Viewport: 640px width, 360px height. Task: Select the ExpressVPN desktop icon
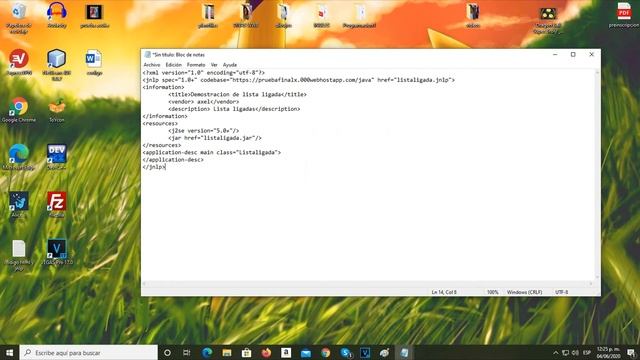click(19, 58)
